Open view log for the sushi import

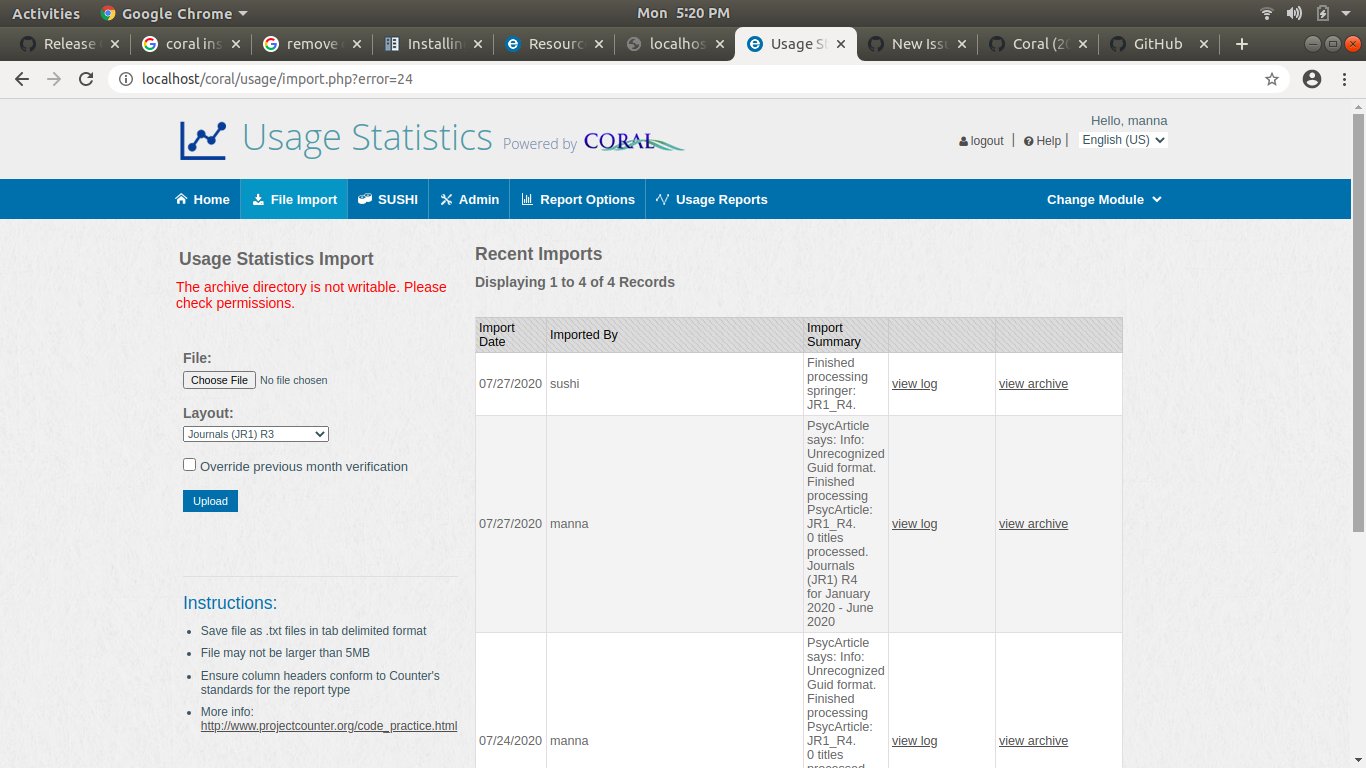[914, 383]
